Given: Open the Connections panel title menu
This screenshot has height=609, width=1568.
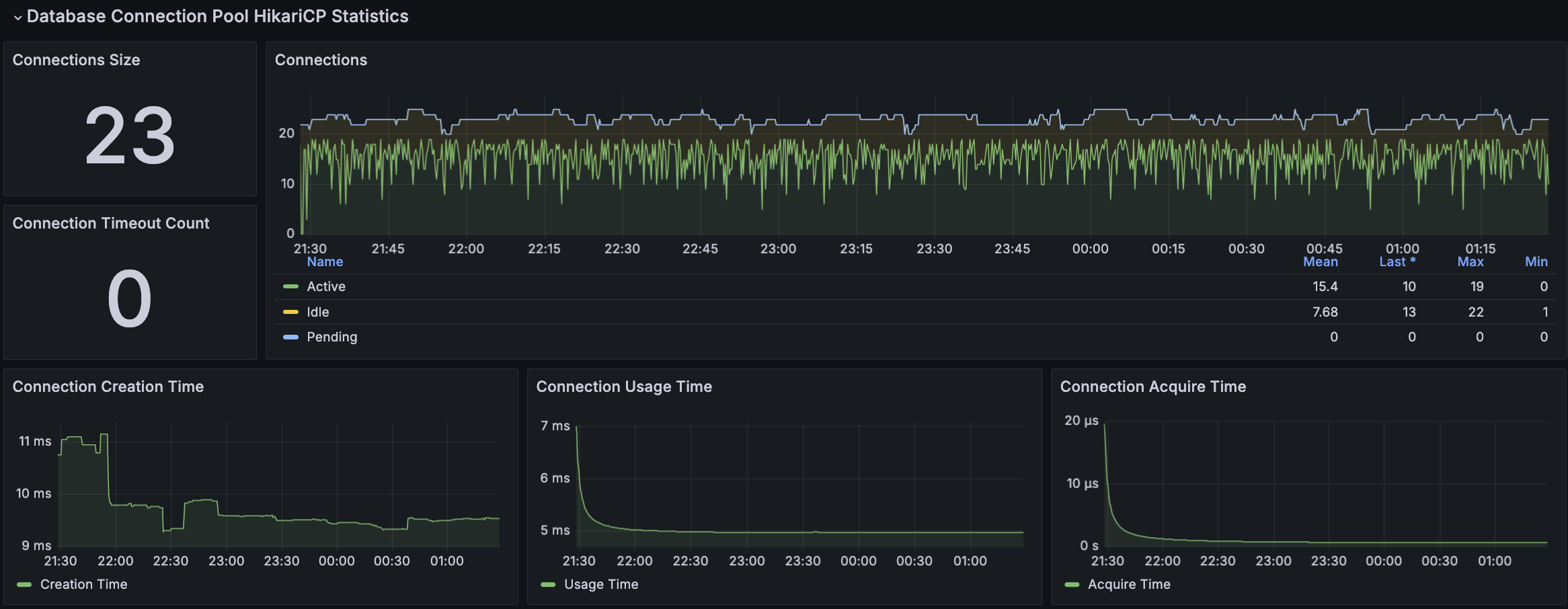Looking at the screenshot, I should point(321,60).
